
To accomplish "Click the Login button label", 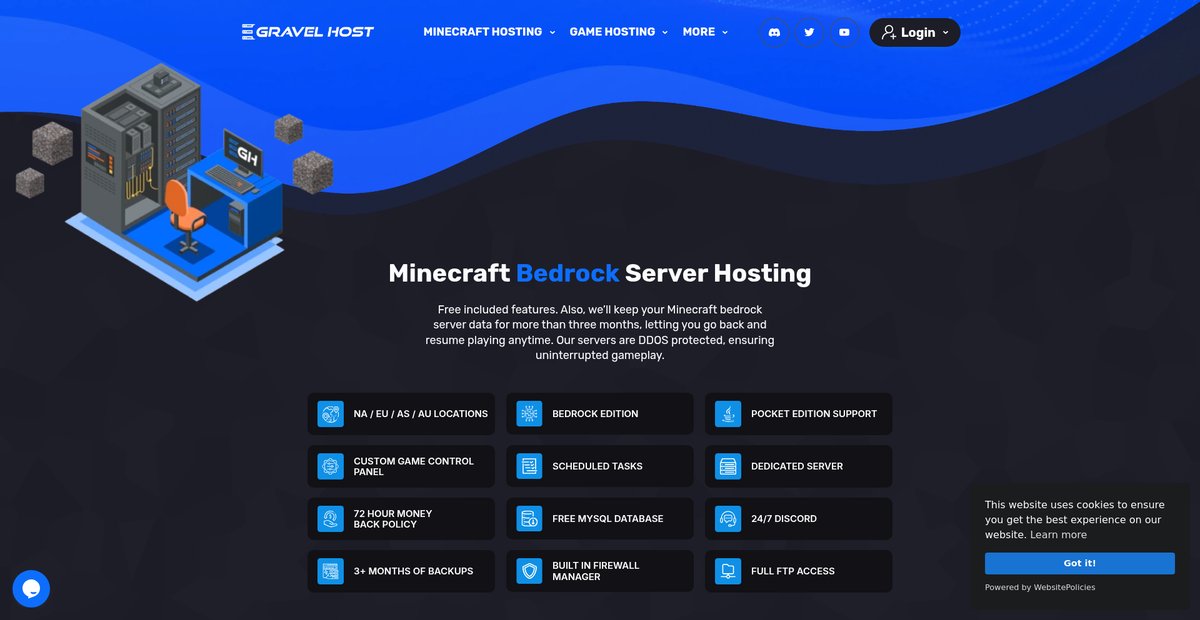I will pyautogui.click(x=918, y=32).
